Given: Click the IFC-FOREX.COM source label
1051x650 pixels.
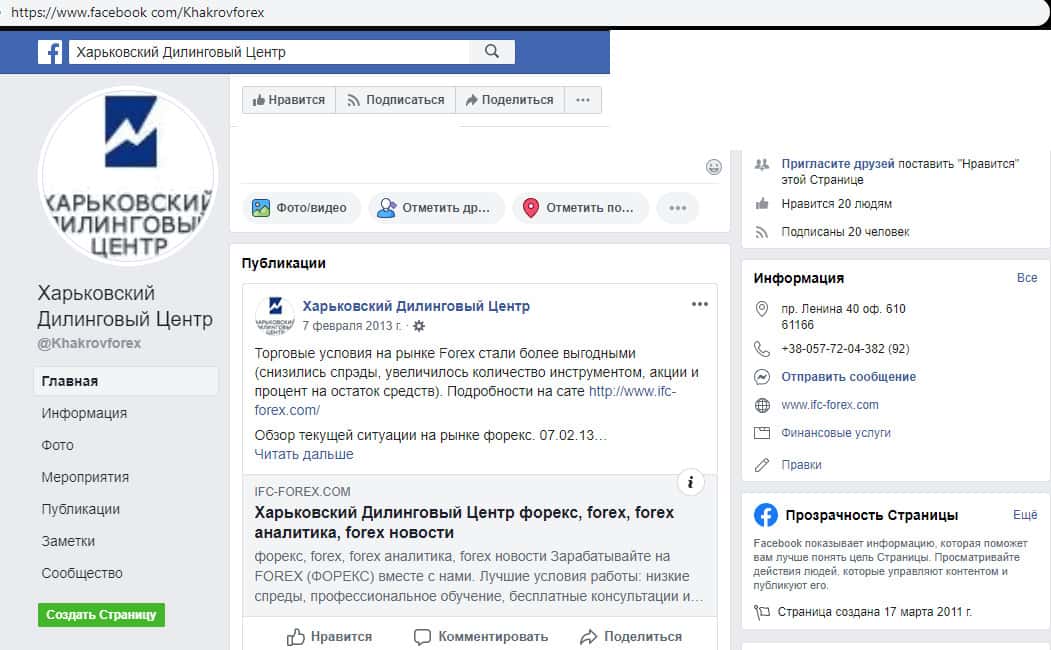Looking at the screenshot, I should [302, 492].
